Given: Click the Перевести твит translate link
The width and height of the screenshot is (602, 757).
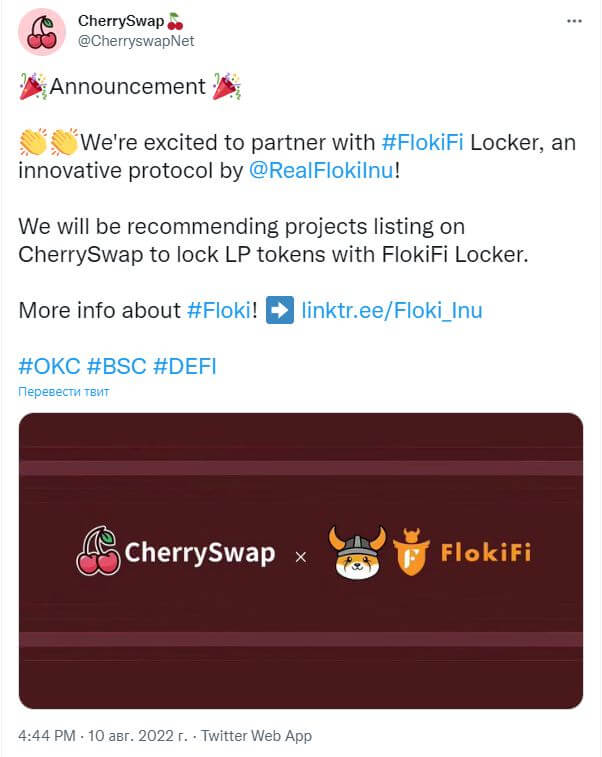Looking at the screenshot, I should coord(64,392).
